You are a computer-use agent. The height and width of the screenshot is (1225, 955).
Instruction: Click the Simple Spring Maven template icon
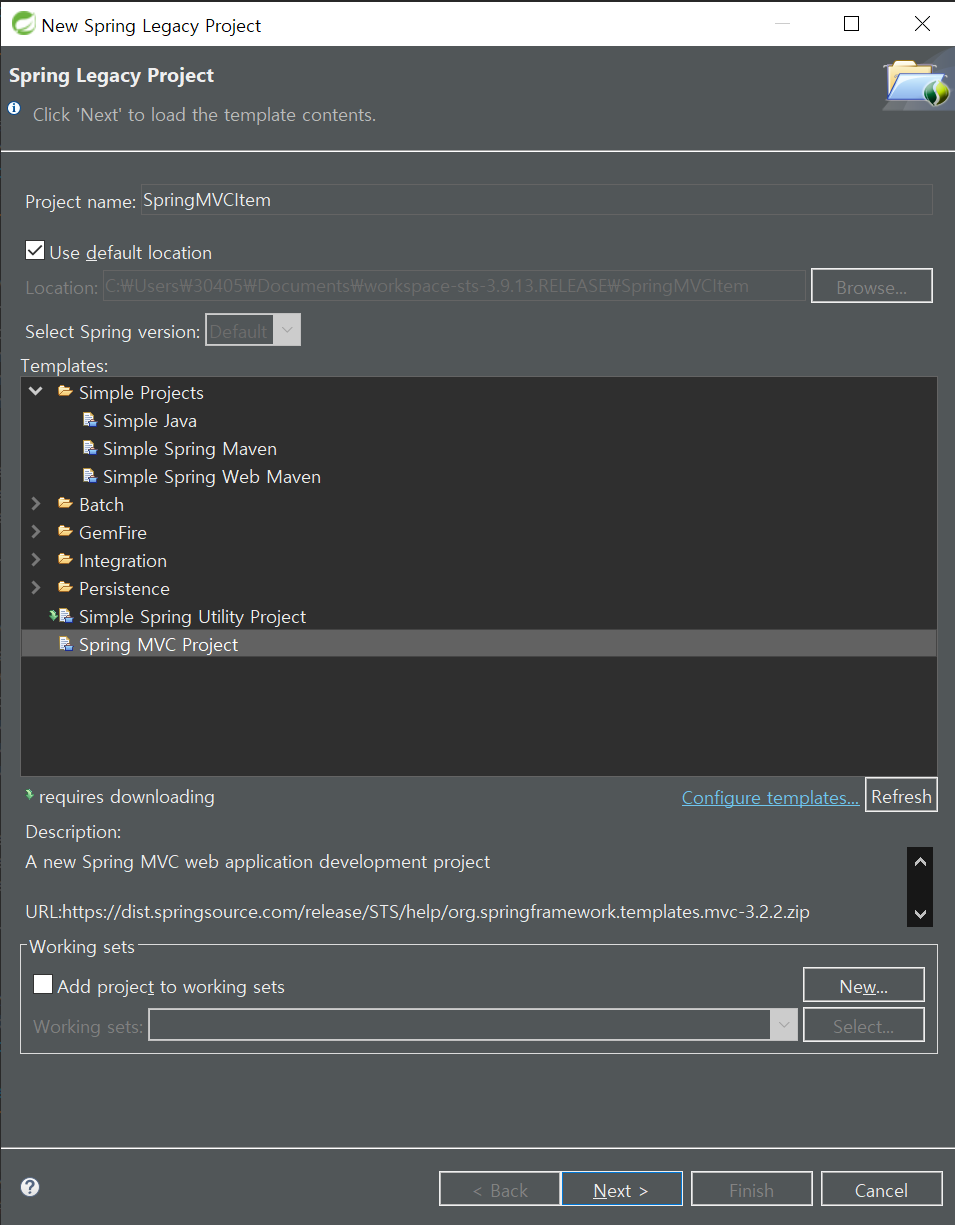[x=90, y=448]
